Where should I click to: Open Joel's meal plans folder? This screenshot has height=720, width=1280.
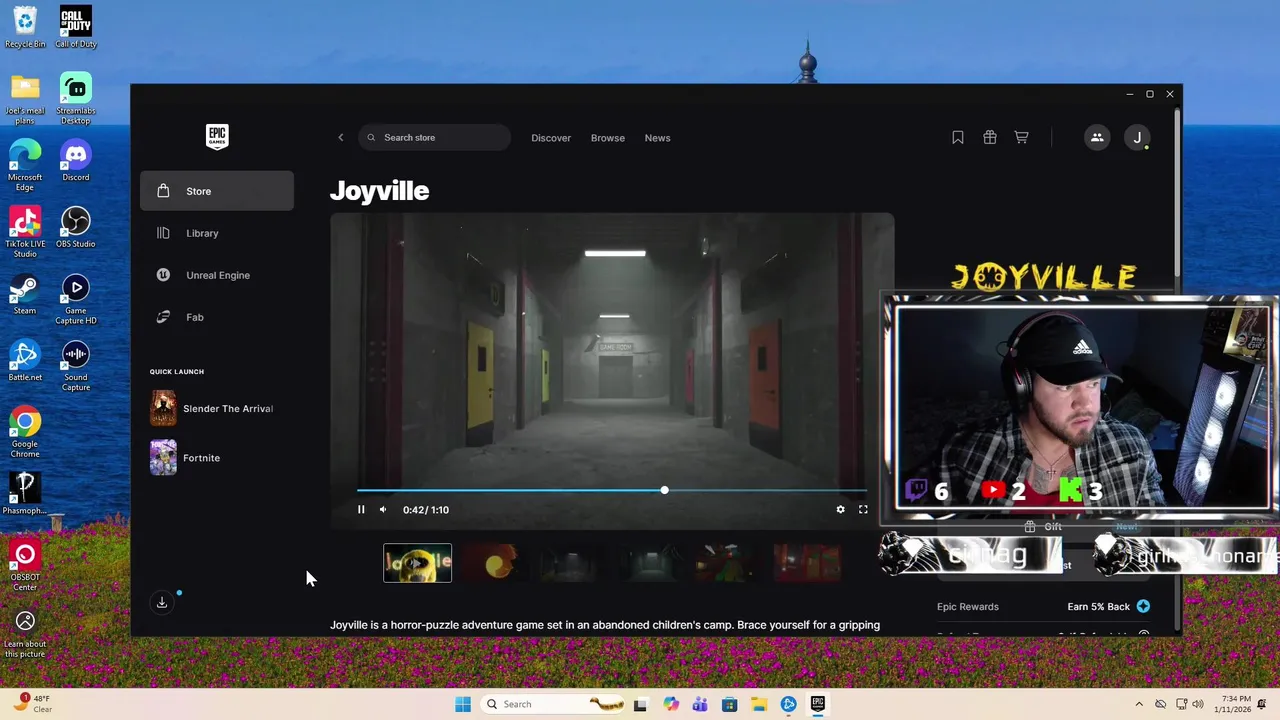tap(25, 100)
